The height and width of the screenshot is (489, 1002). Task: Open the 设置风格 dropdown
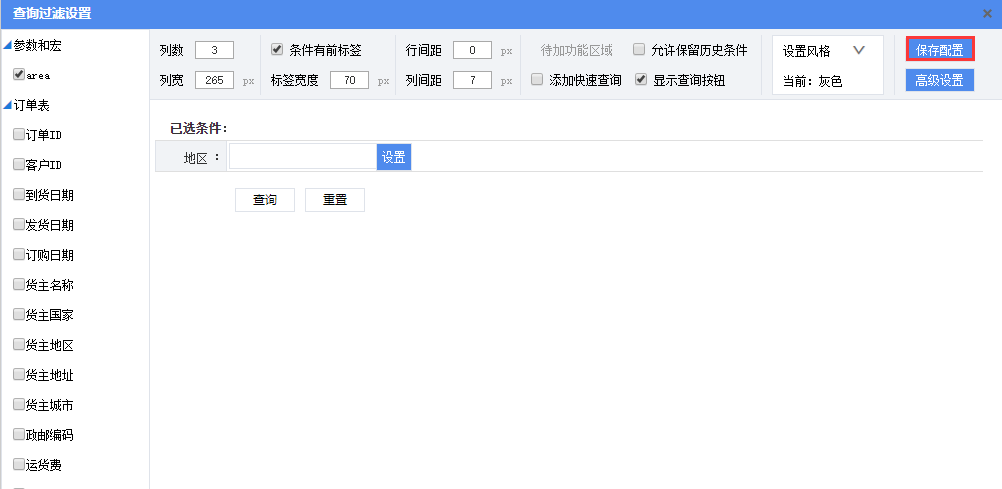[x=857, y=51]
